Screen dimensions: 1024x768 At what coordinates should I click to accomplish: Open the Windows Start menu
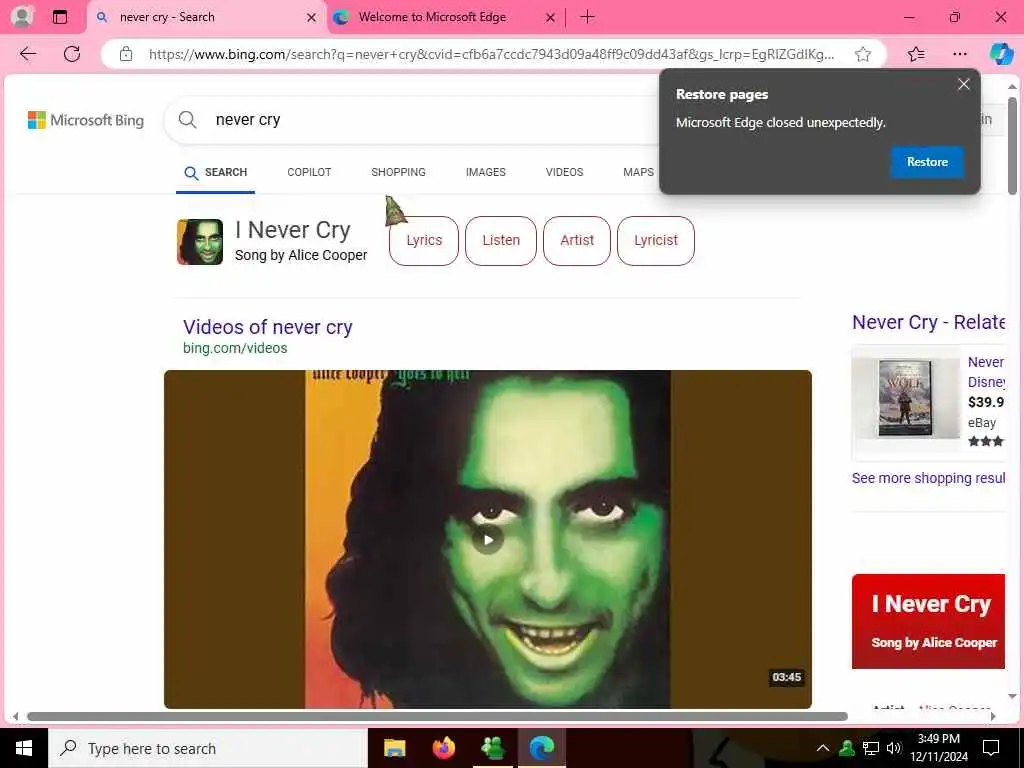24,748
